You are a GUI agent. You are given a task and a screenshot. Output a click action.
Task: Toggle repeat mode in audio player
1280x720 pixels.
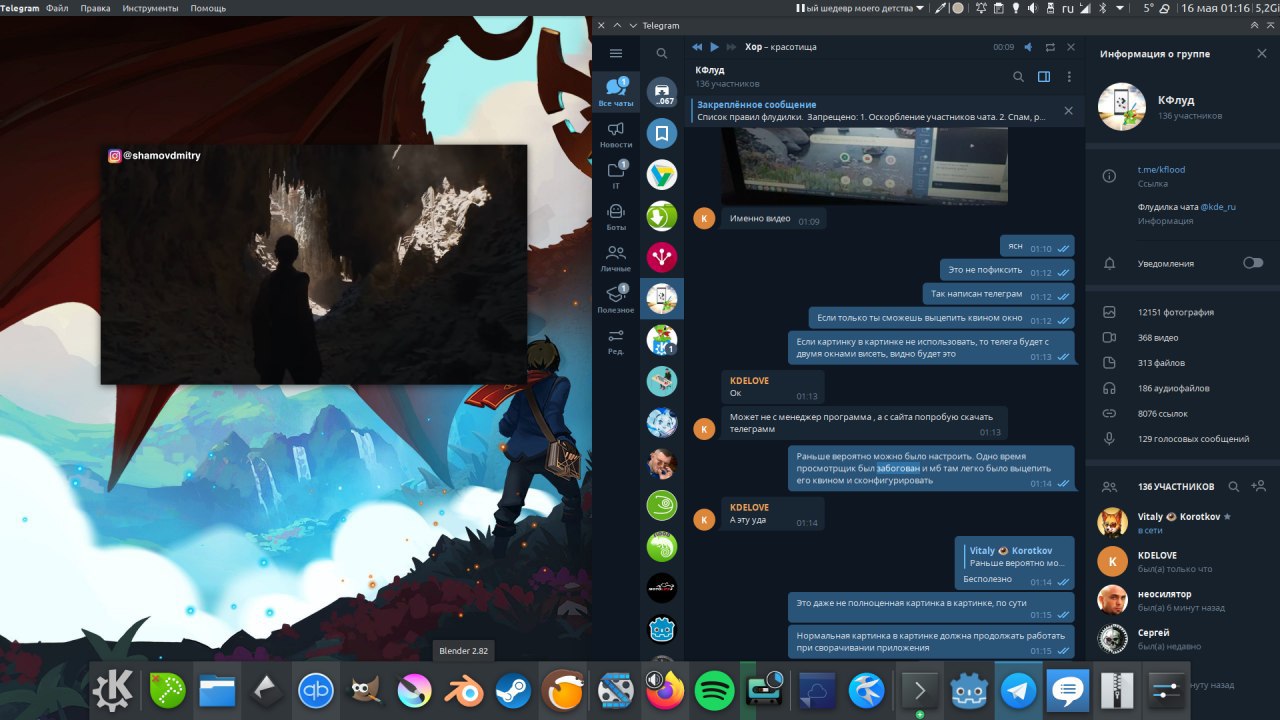coord(1050,47)
